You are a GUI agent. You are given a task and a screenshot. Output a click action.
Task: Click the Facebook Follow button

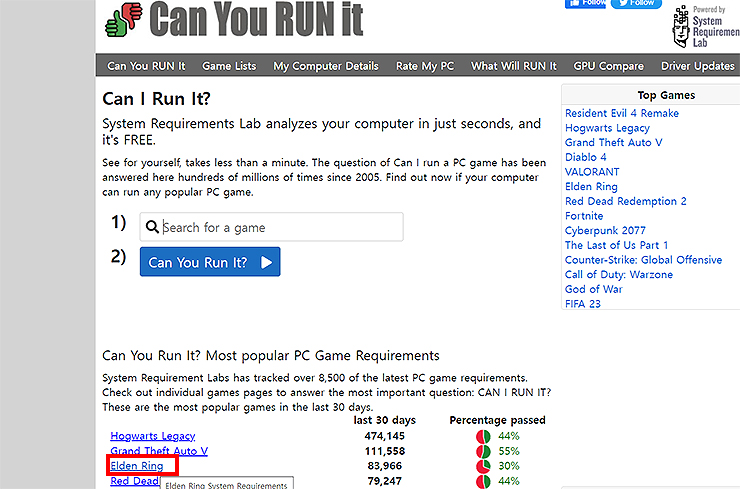pos(585,4)
